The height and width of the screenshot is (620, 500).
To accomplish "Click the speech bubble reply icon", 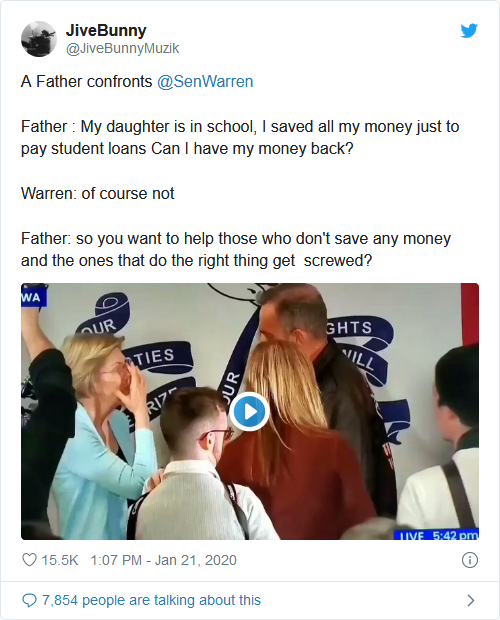I will click(x=30, y=600).
